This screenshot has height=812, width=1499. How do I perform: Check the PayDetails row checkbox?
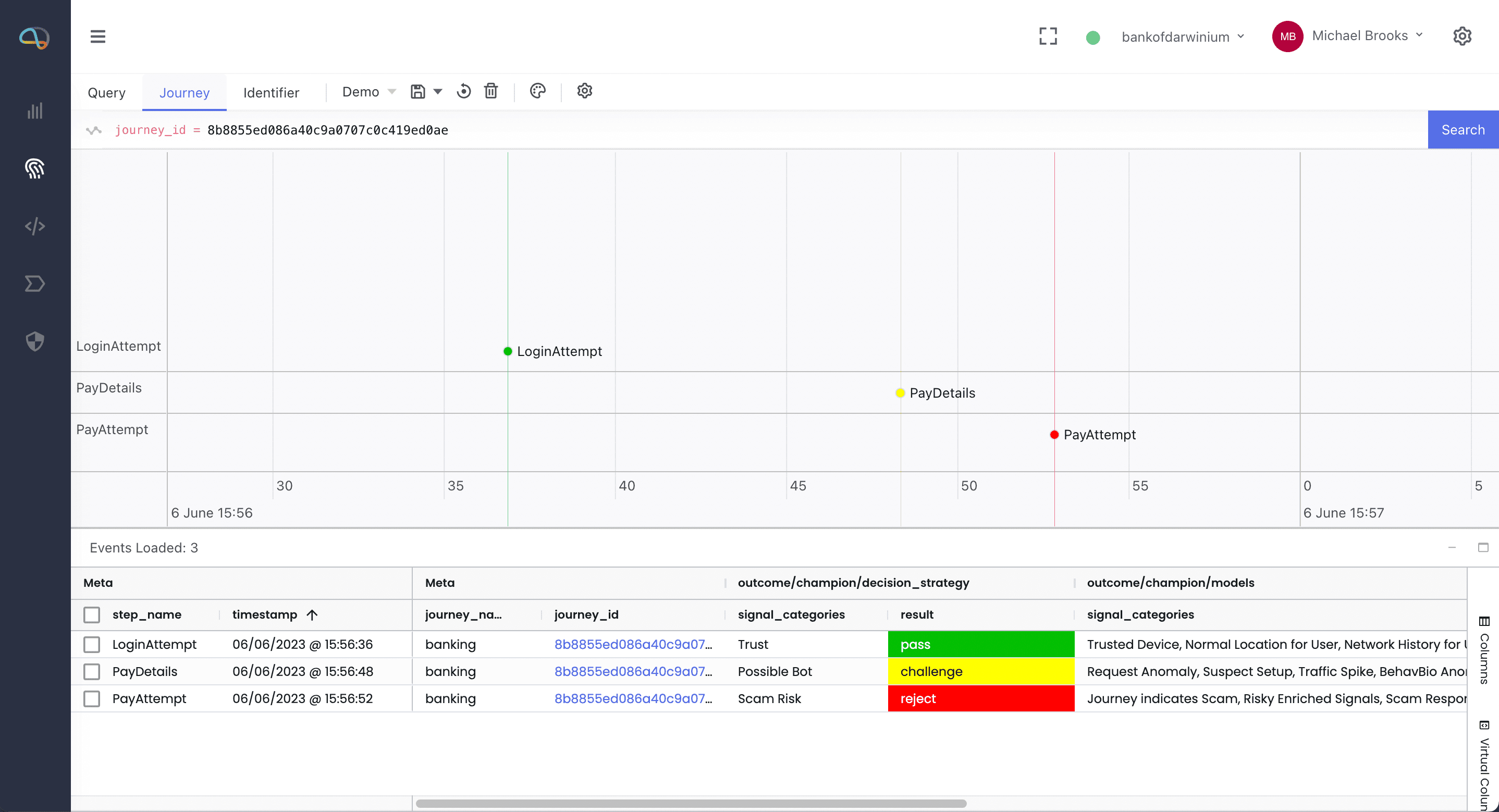91,671
